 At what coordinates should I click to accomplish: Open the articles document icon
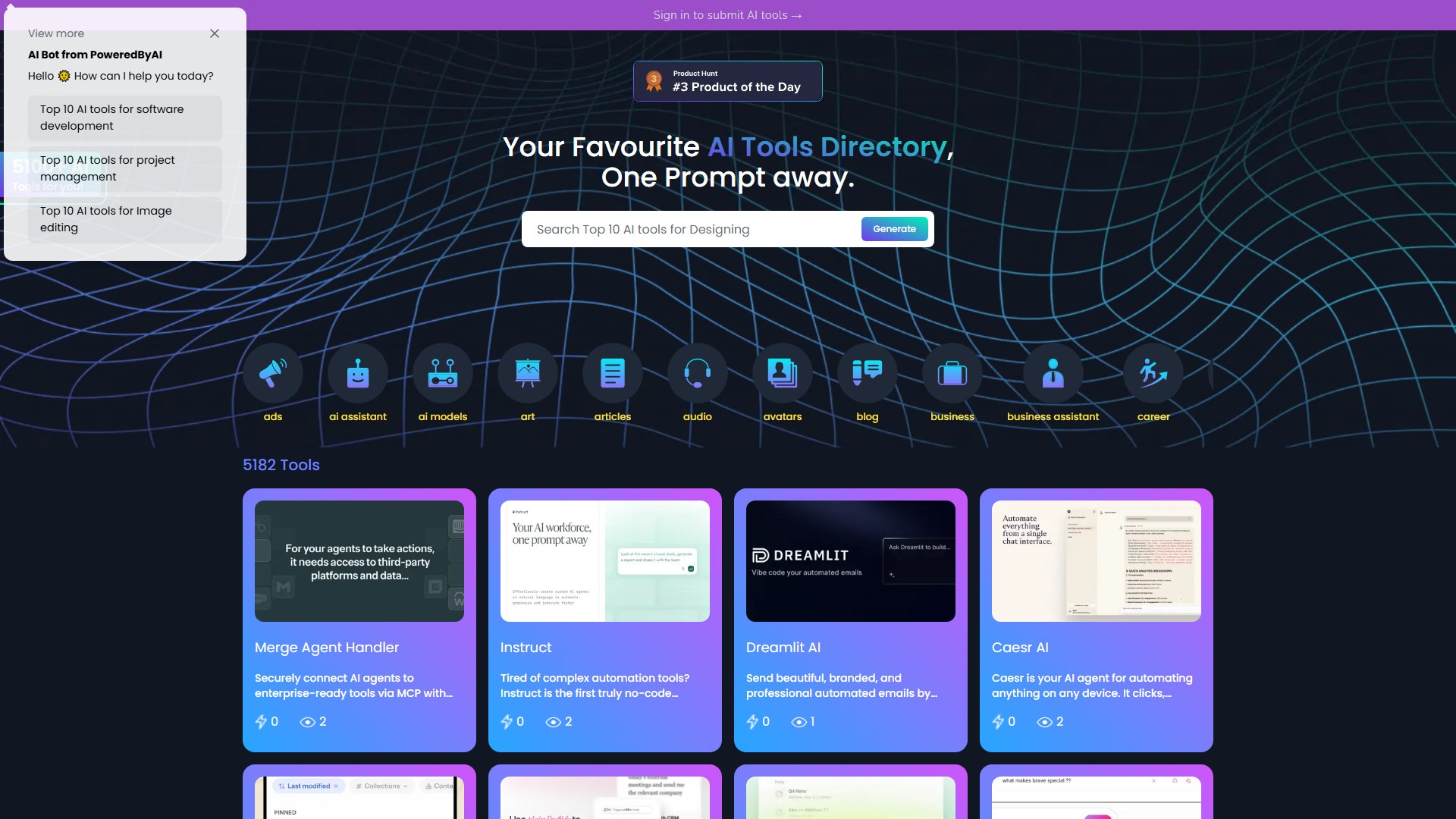[x=613, y=373]
